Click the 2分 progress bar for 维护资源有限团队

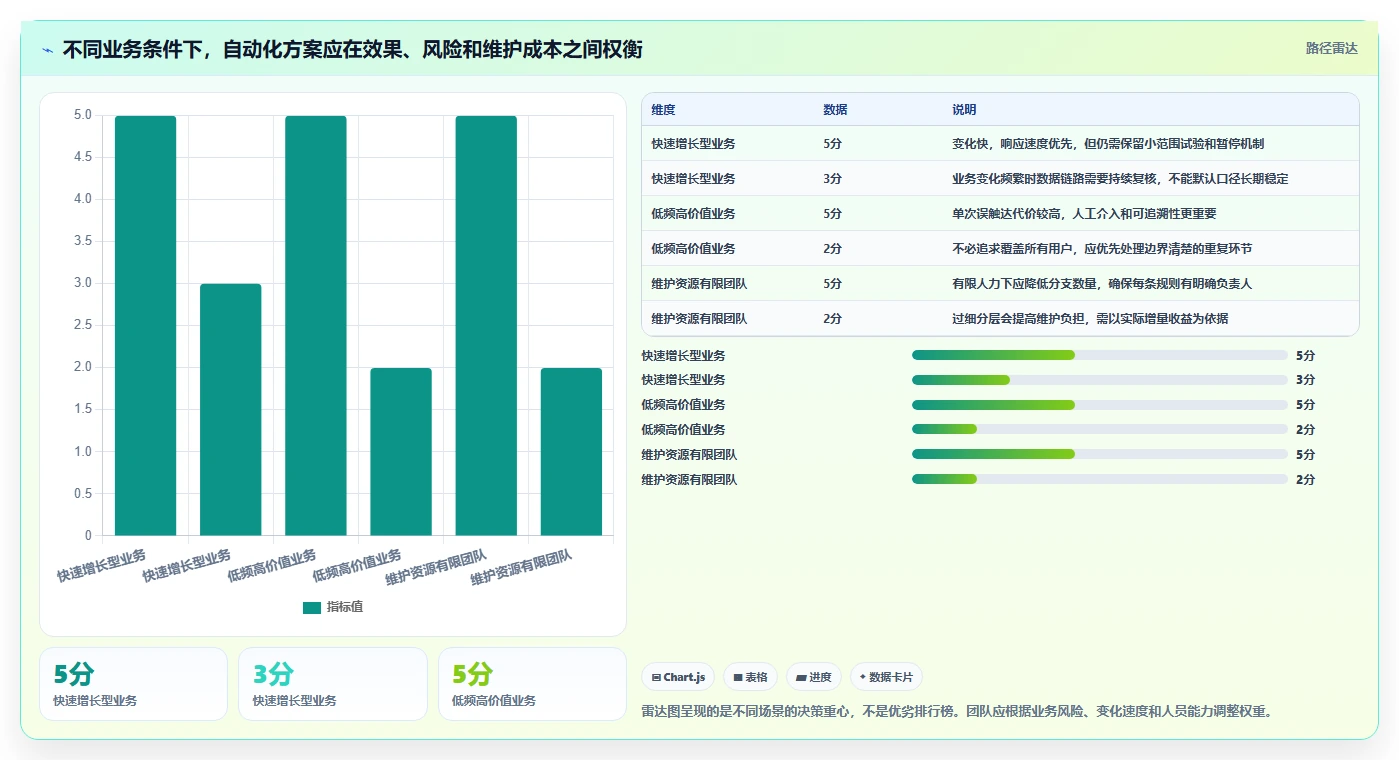tap(1099, 479)
